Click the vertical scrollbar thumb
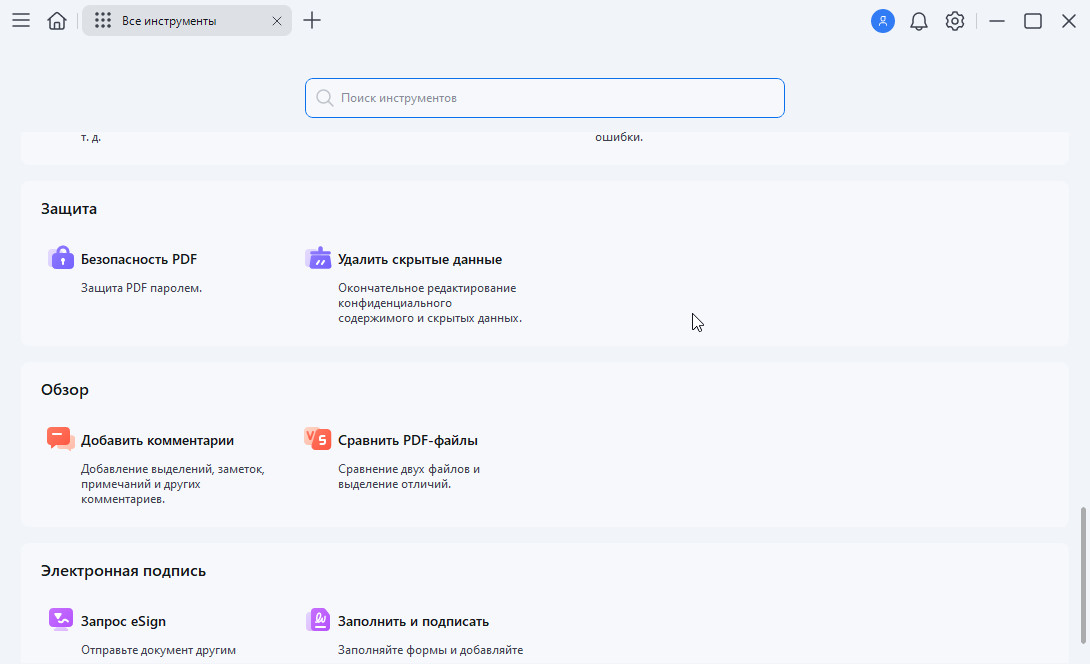1090x664 pixels. (1082, 575)
